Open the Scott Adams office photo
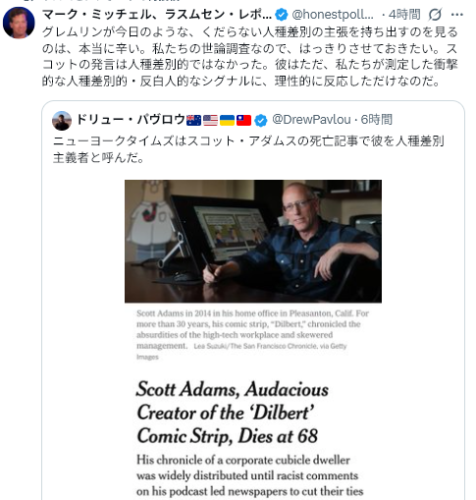The width and height of the screenshot is (476, 500). click(253, 241)
